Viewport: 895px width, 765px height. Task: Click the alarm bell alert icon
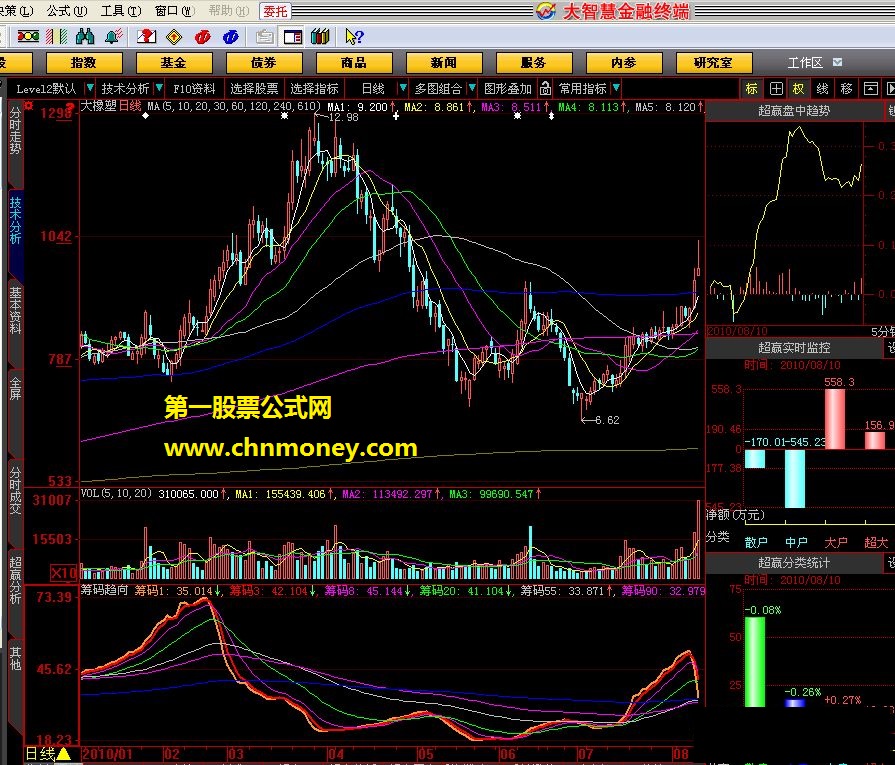coord(113,37)
